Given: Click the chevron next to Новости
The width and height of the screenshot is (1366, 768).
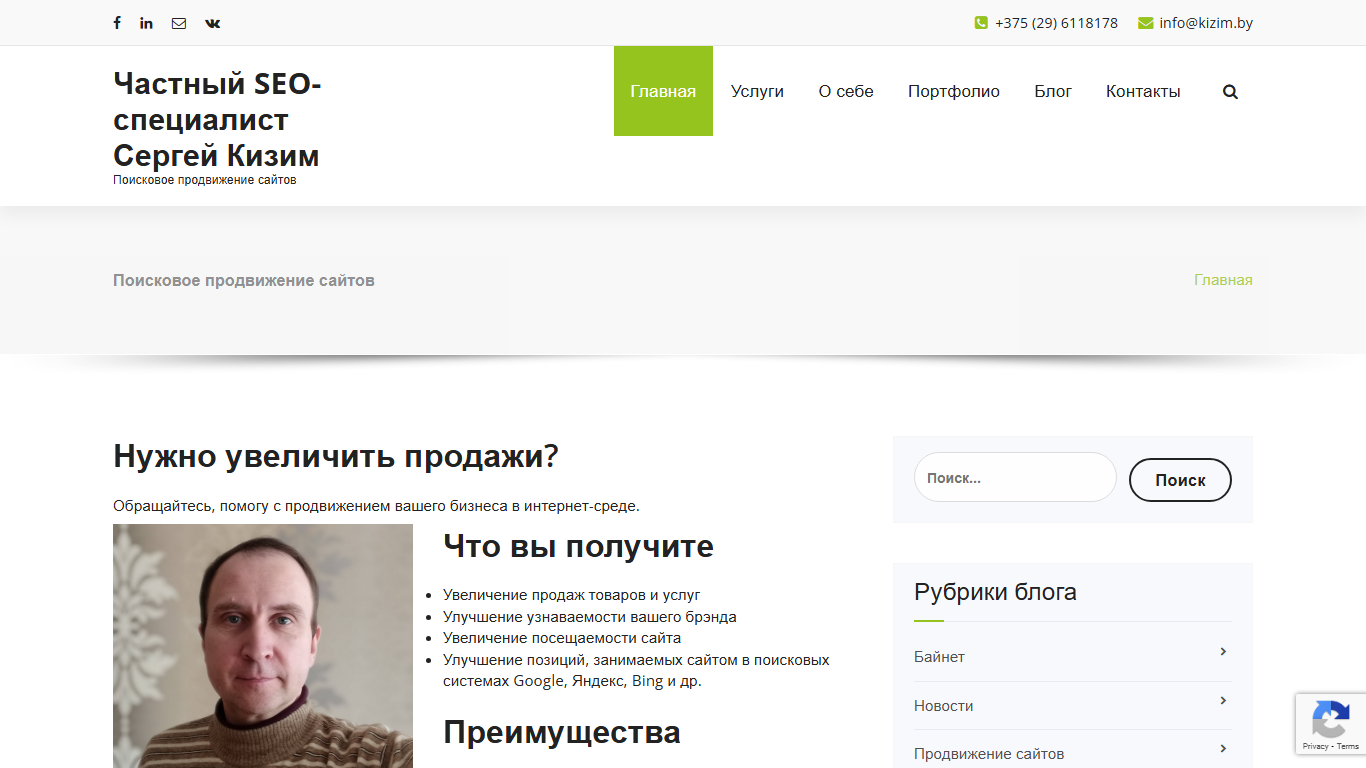Looking at the screenshot, I should (1223, 701).
